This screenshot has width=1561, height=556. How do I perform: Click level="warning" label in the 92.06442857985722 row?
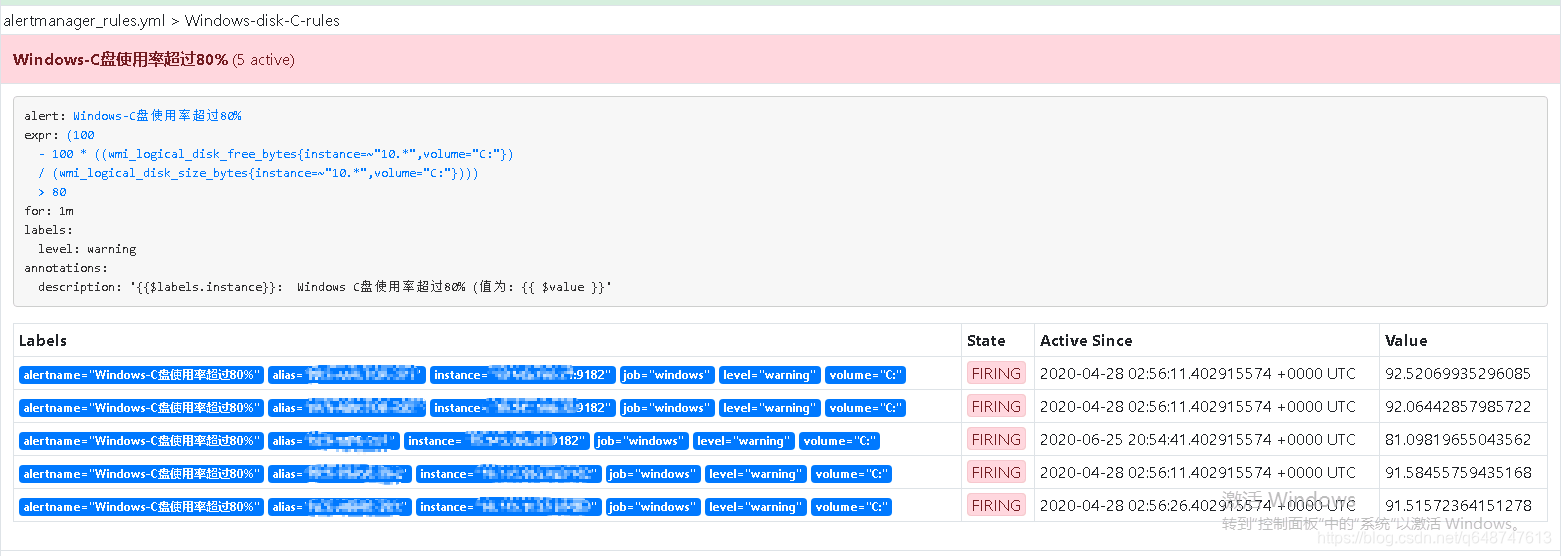tap(770, 408)
